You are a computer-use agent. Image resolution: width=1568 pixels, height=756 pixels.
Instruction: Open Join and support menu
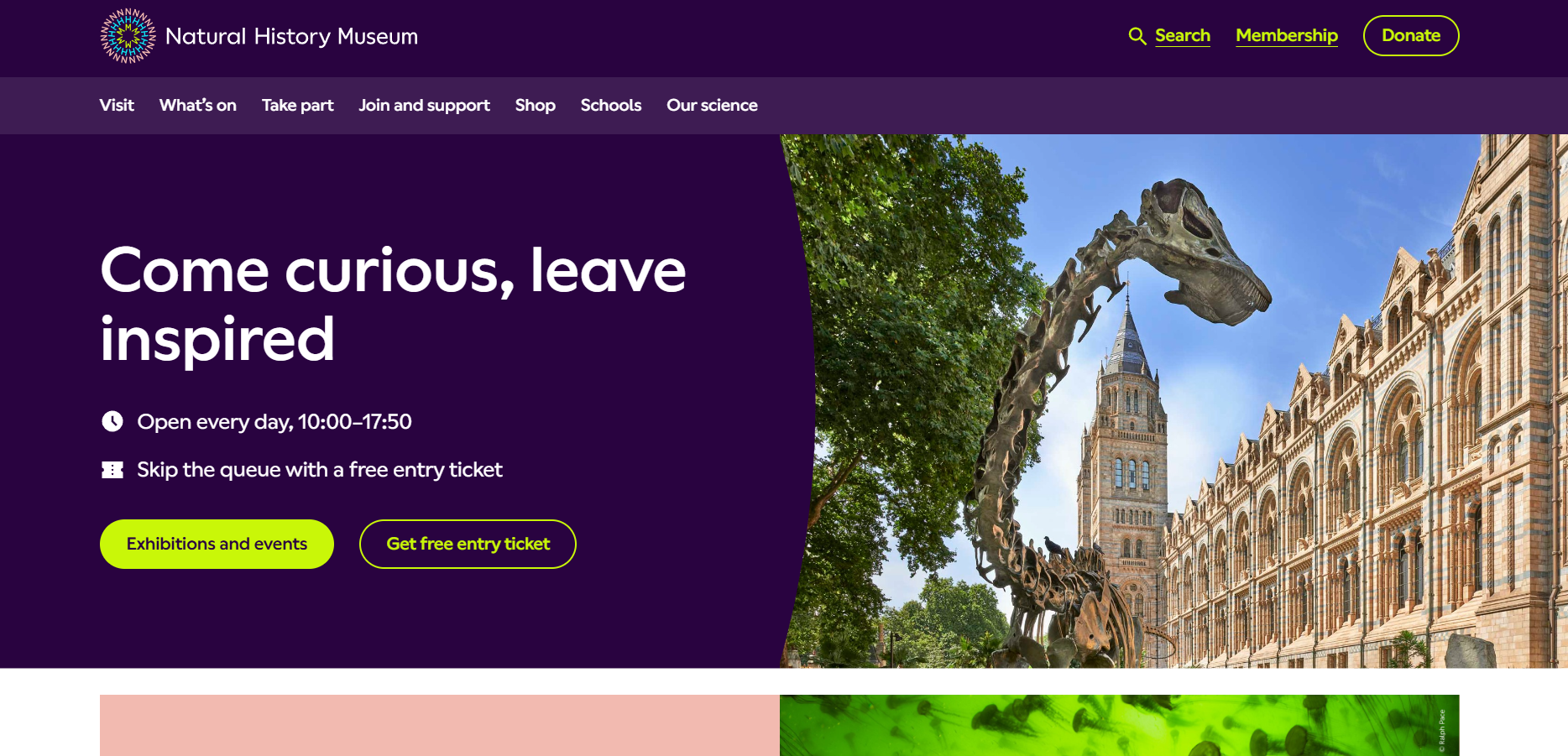(424, 106)
